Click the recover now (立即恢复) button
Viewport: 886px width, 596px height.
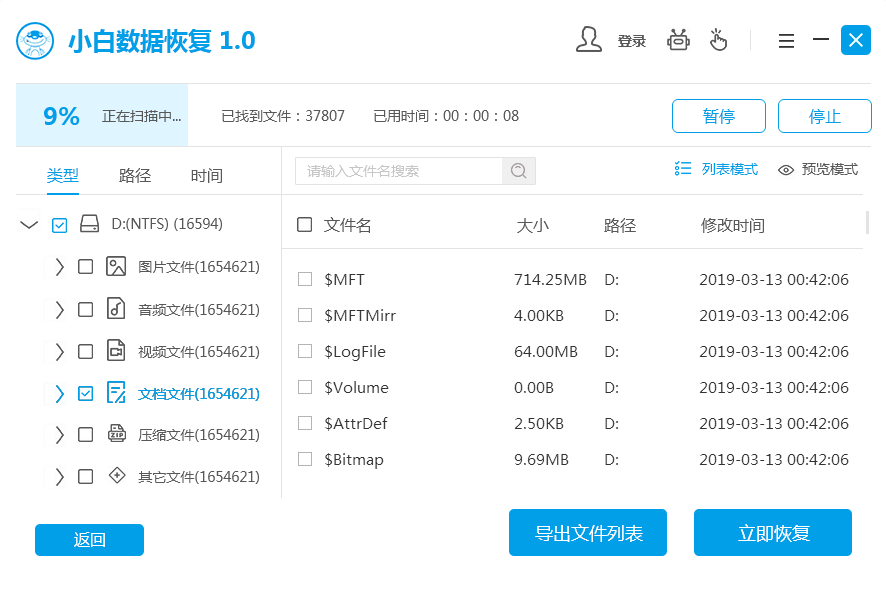click(772, 533)
